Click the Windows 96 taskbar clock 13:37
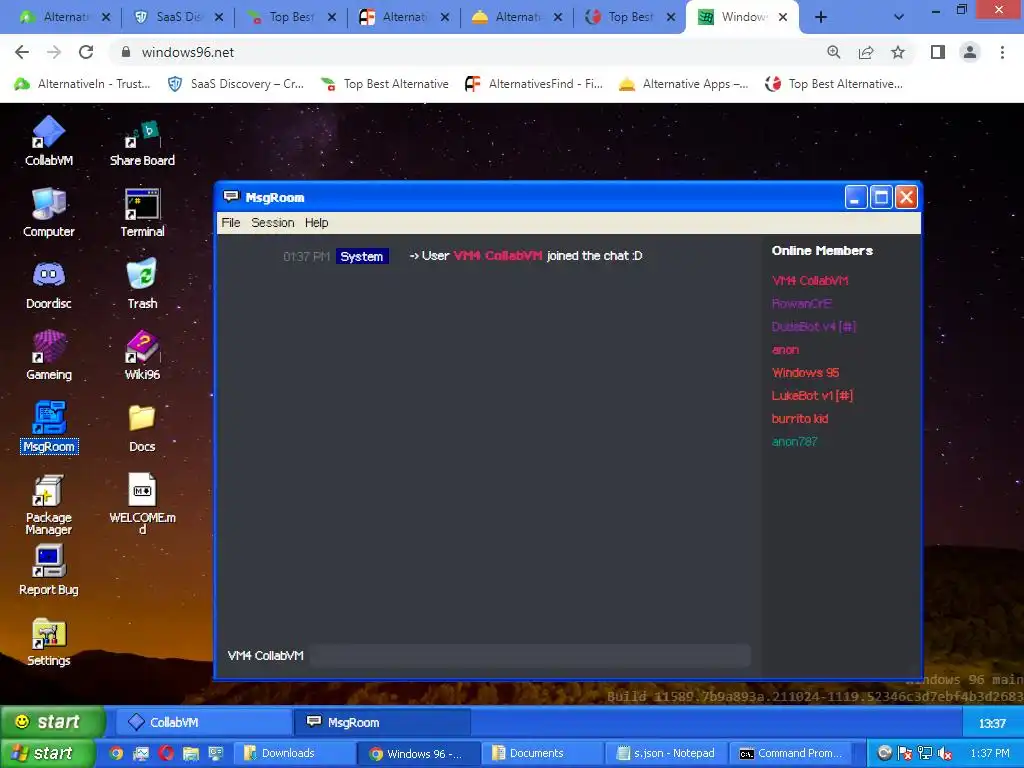This screenshot has height=768, width=1024. [991, 723]
